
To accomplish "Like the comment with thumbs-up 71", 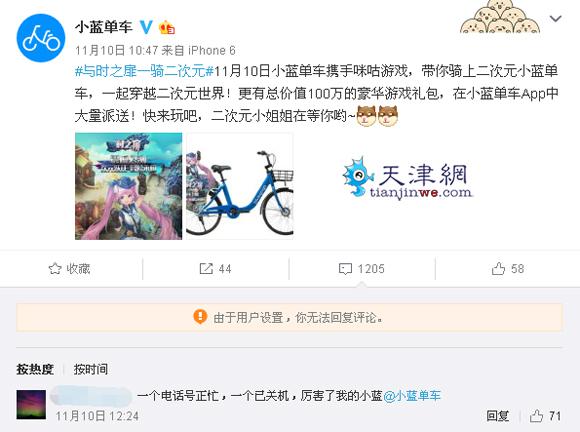I will 545,416.
